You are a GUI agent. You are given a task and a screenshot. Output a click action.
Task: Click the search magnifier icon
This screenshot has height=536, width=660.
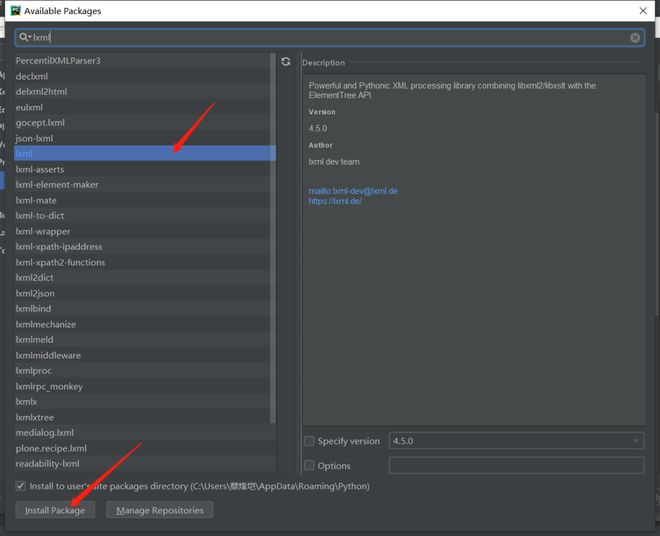click(23, 38)
